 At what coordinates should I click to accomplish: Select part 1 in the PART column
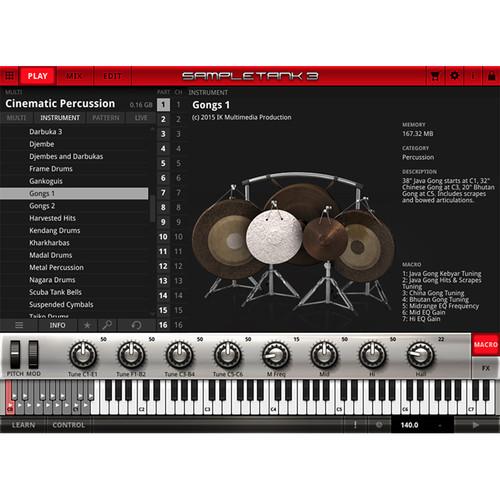coord(163,105)
